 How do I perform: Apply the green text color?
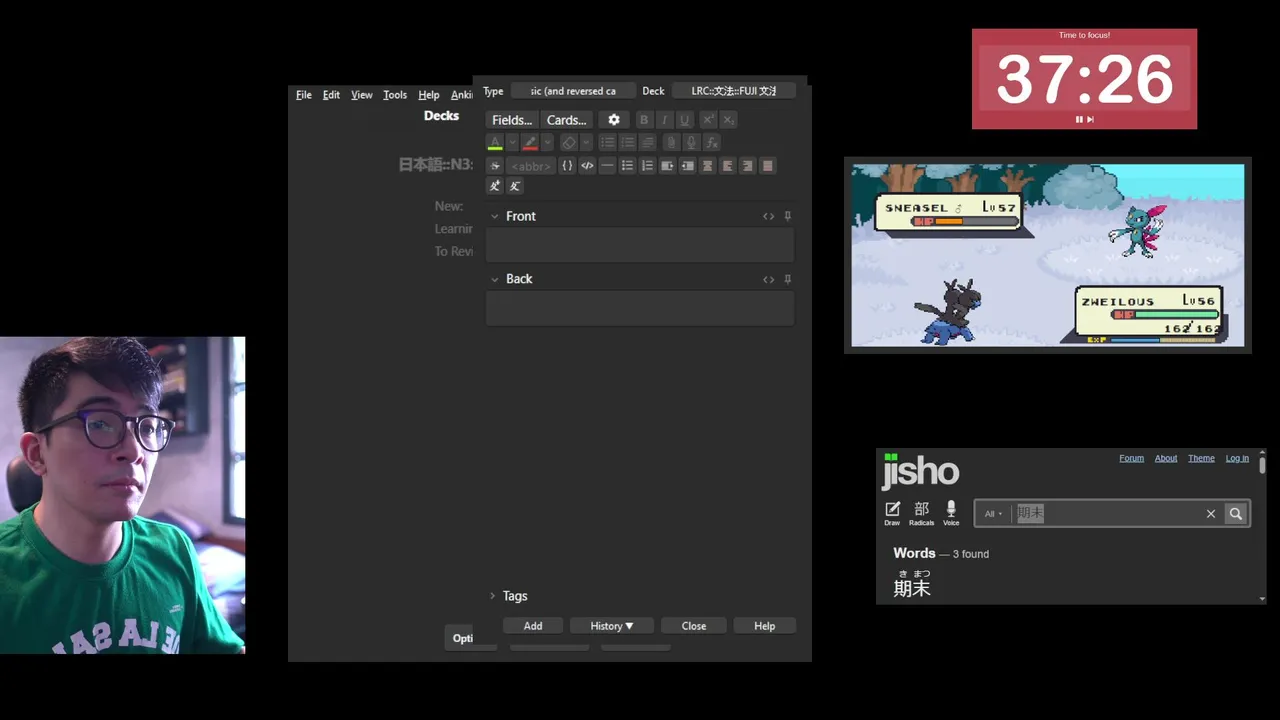point(495,143)
